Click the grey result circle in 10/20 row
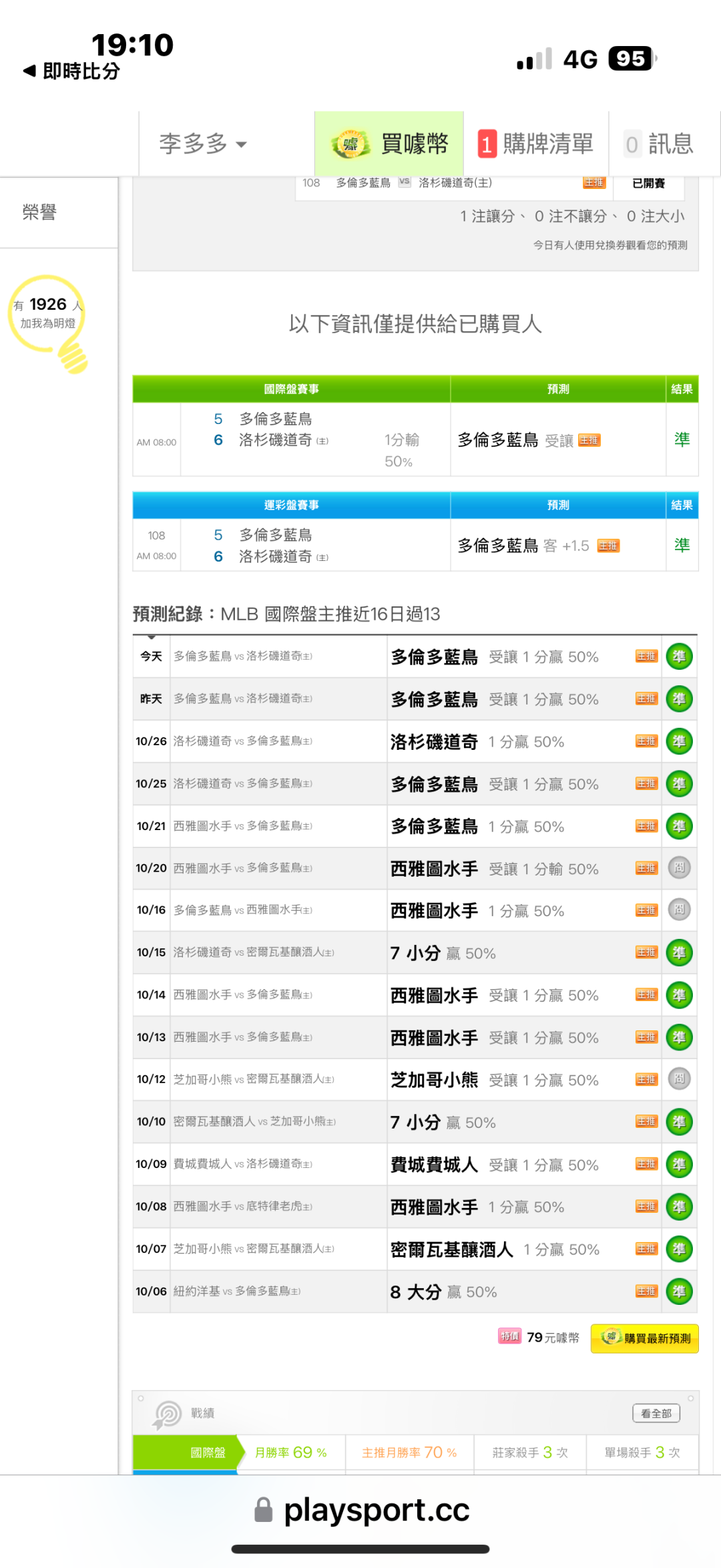Screen dimensions: 721x1568 coord(679,867)
